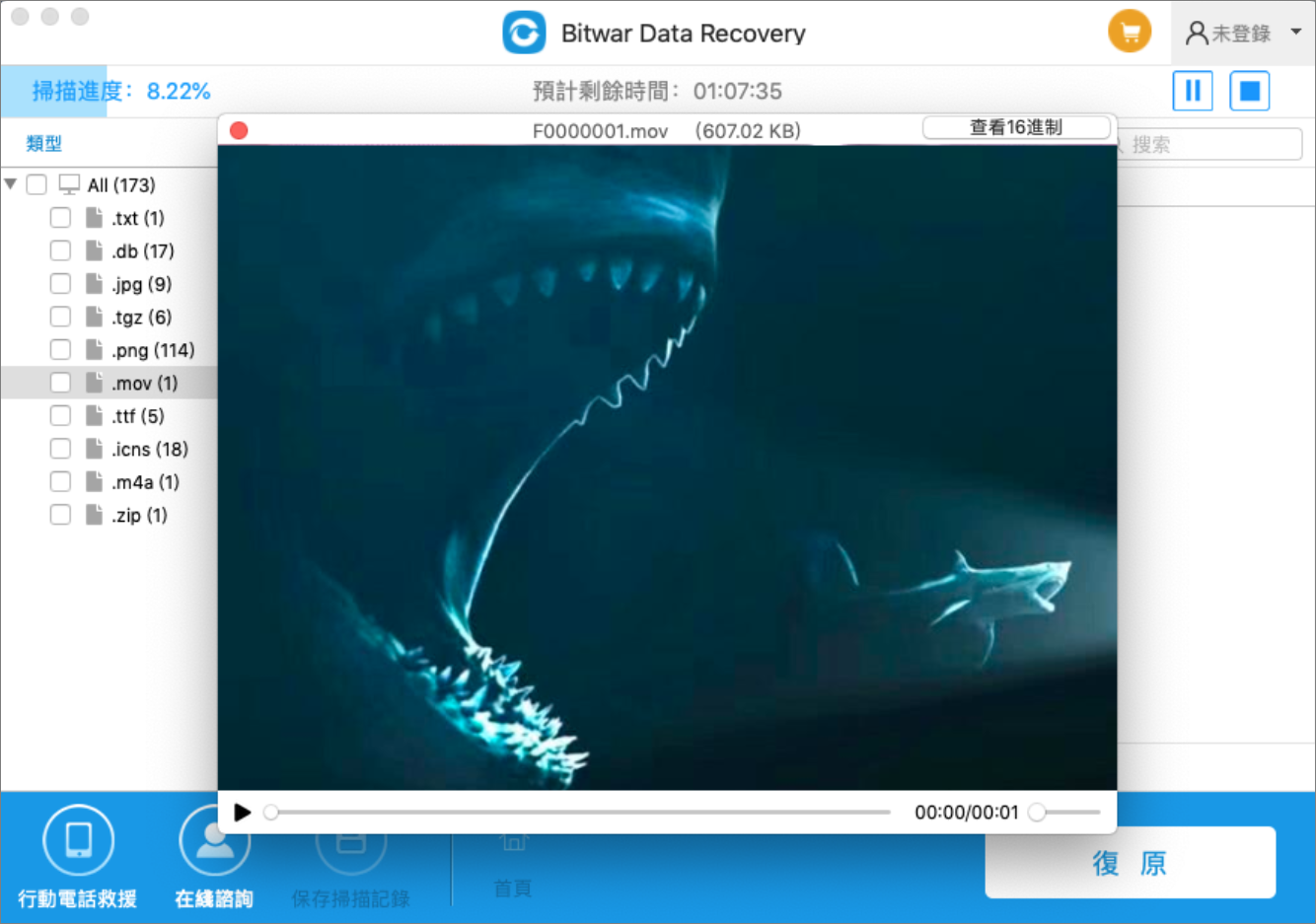Click the 00:00/00:01 time display
Screen dimensions: 1316x924
(966, 813)
